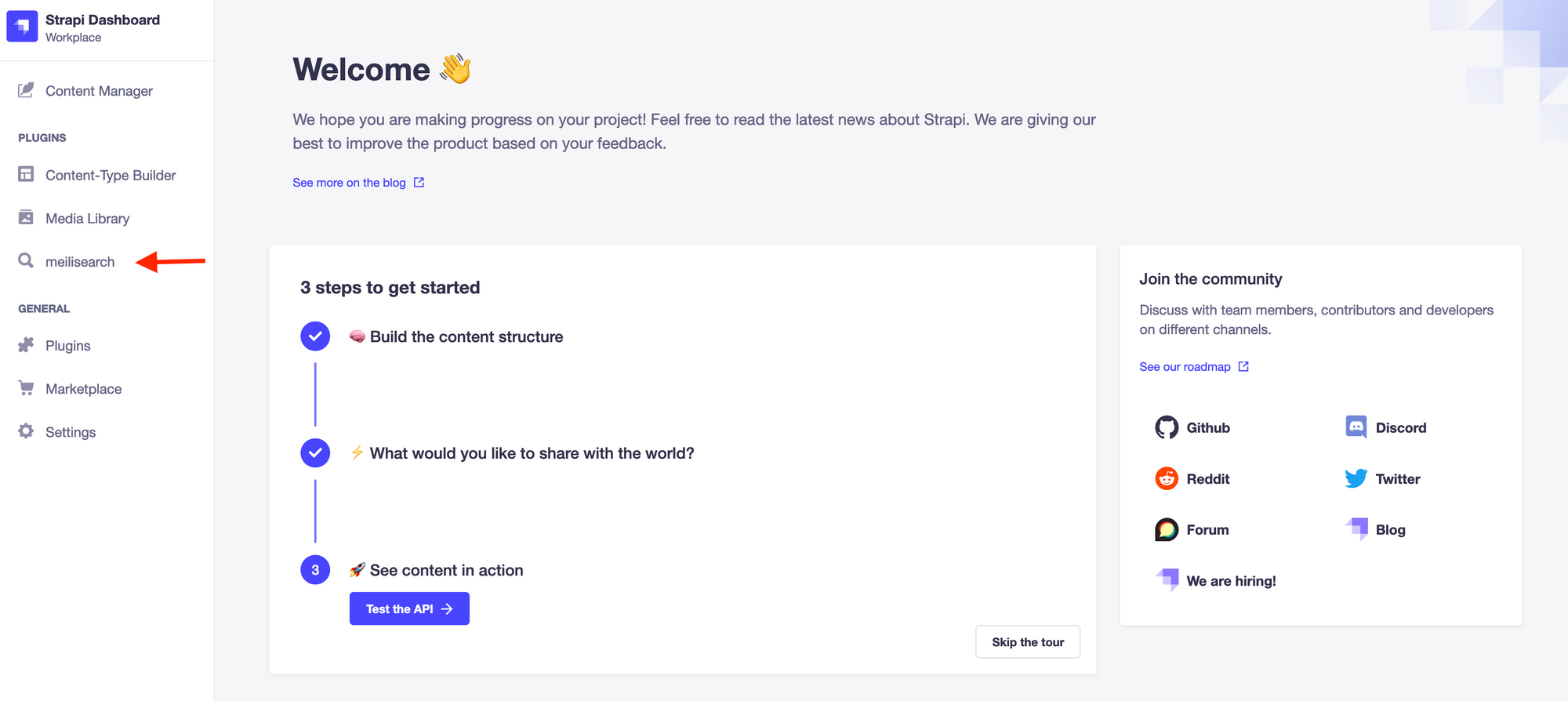This screenshot has height=701, width=1568.
Task: Open the Strapi Blog community link
Action: click(1375, 530)
